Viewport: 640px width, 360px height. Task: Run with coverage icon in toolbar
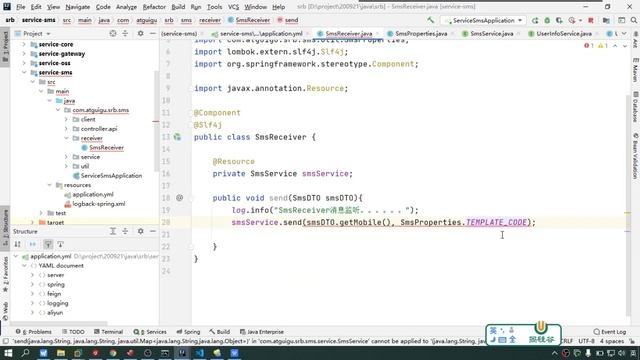point(559,20)
